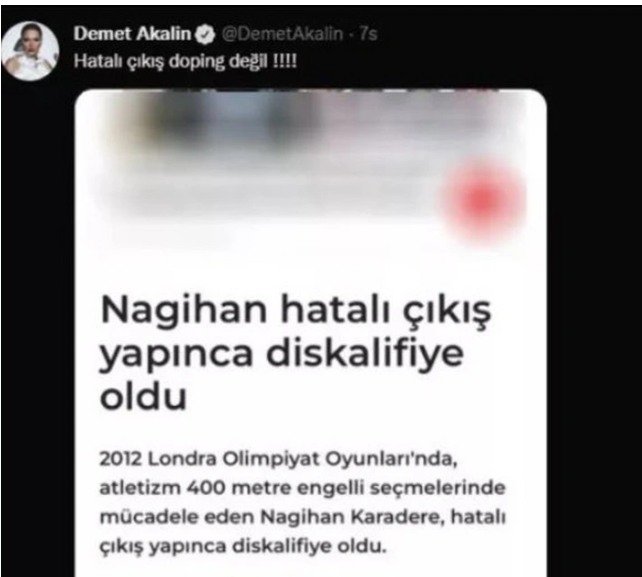Screen dimensions: 642x577
Task: Click the exclamation marks ending the tweet
Action: [x=285, y=61]
